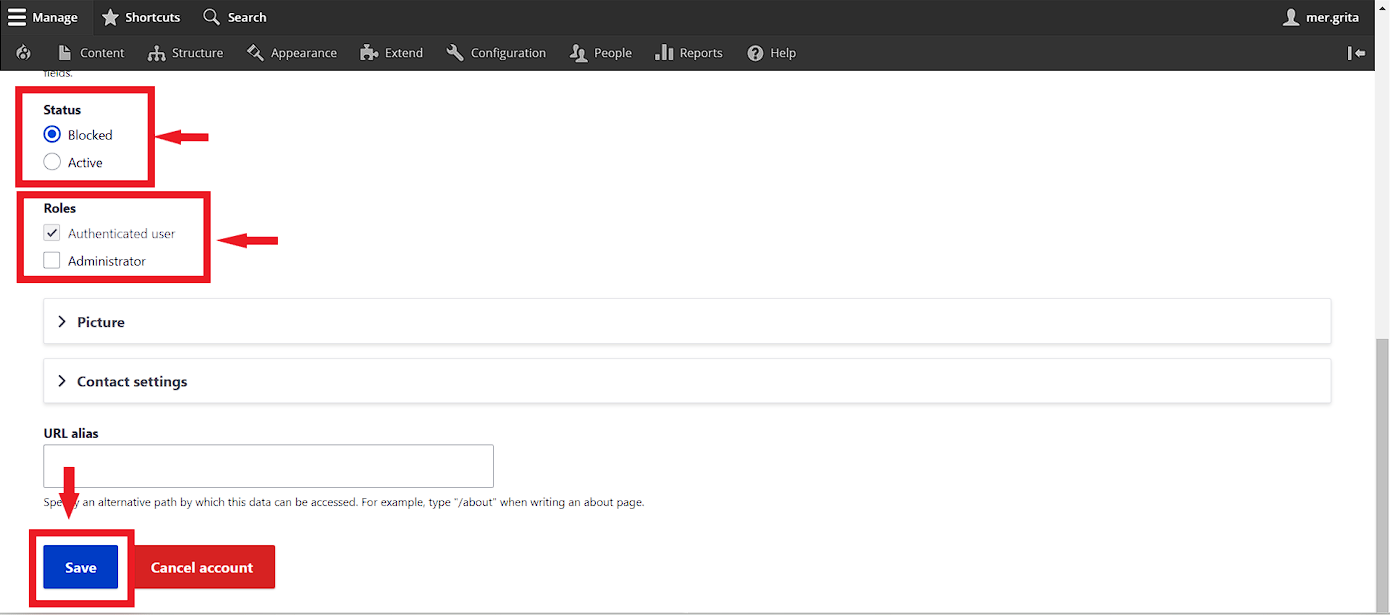This screenshot has height=615, width=1390.
Task: Enable the Administrator role checkbox
Action: 52,261
